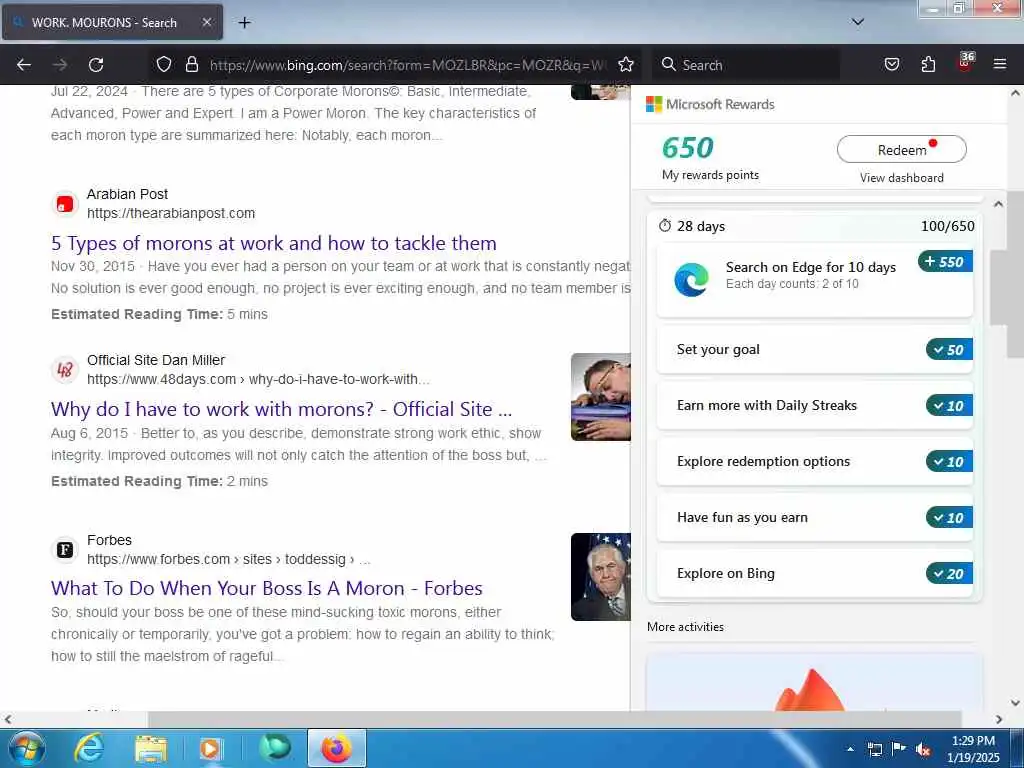Click the padlock site information icon
Screen dimensions: 1024x768
click(x=191, y=64)
